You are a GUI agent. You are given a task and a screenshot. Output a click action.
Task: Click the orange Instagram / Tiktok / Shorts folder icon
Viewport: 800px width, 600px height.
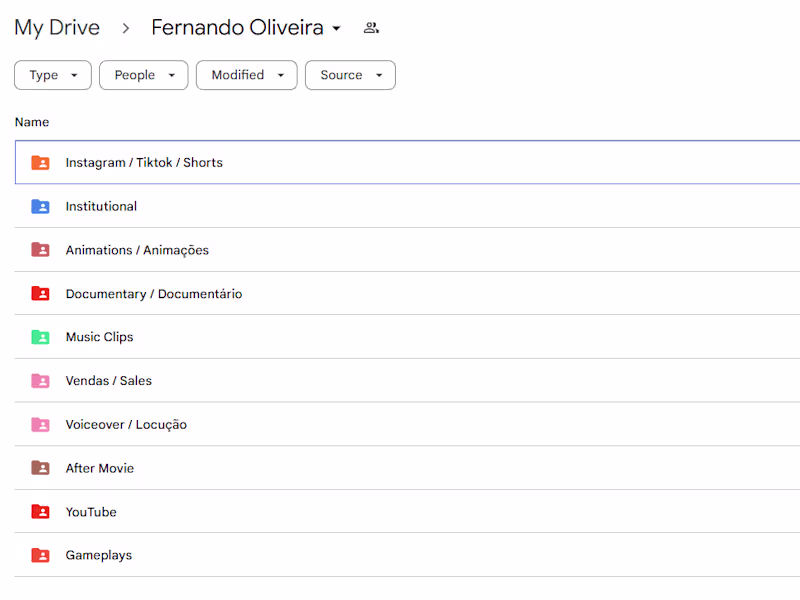tap(40, 162)
